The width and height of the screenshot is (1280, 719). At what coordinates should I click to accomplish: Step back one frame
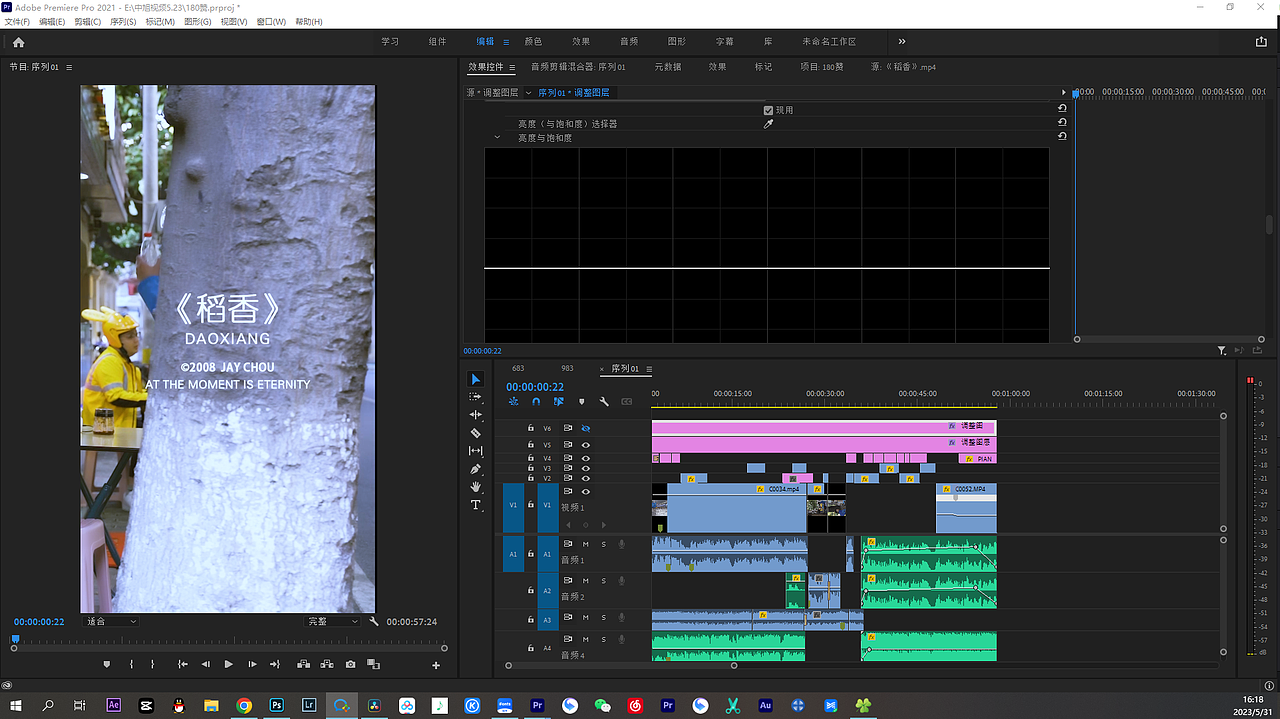point(206,664)
